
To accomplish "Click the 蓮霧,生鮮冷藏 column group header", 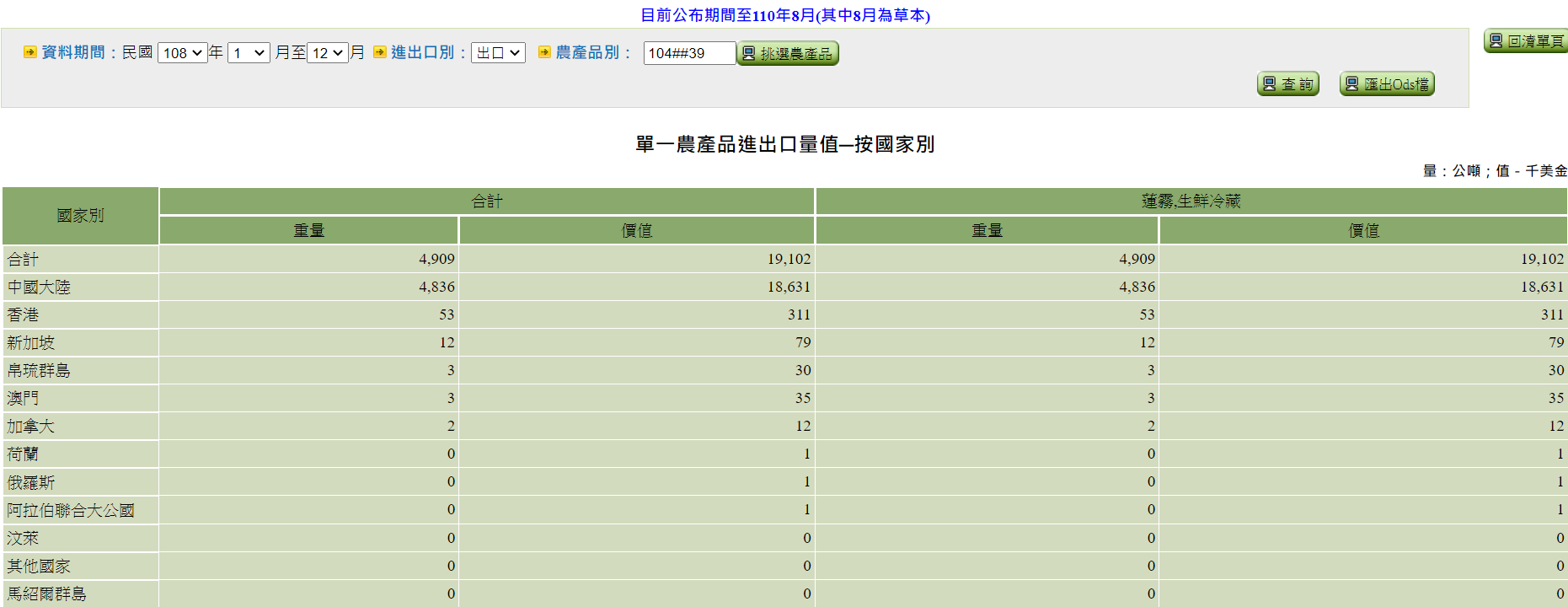I will click(1191, 201).
